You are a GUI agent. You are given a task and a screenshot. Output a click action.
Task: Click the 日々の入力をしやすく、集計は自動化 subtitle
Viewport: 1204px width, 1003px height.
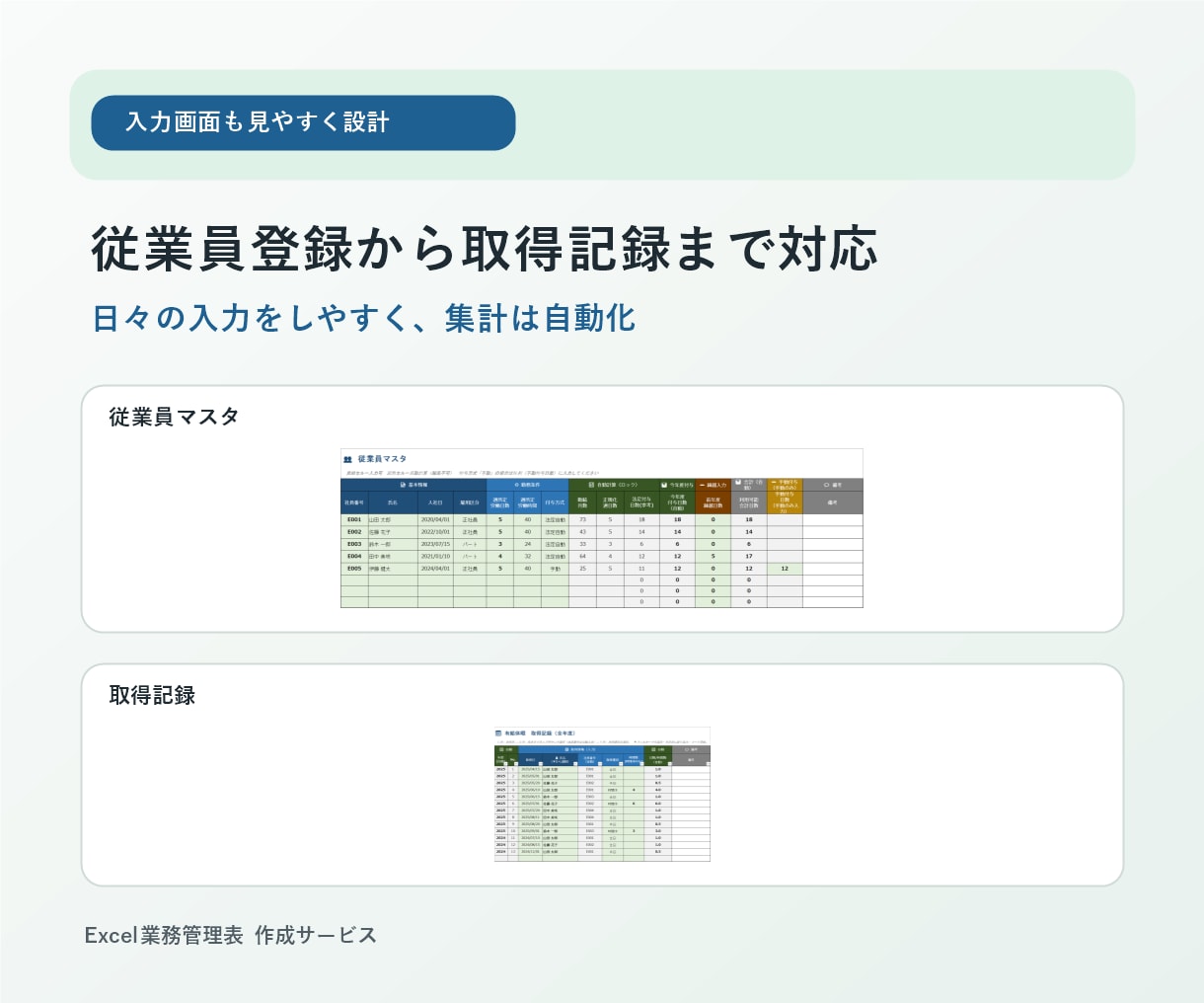point(363,319)
